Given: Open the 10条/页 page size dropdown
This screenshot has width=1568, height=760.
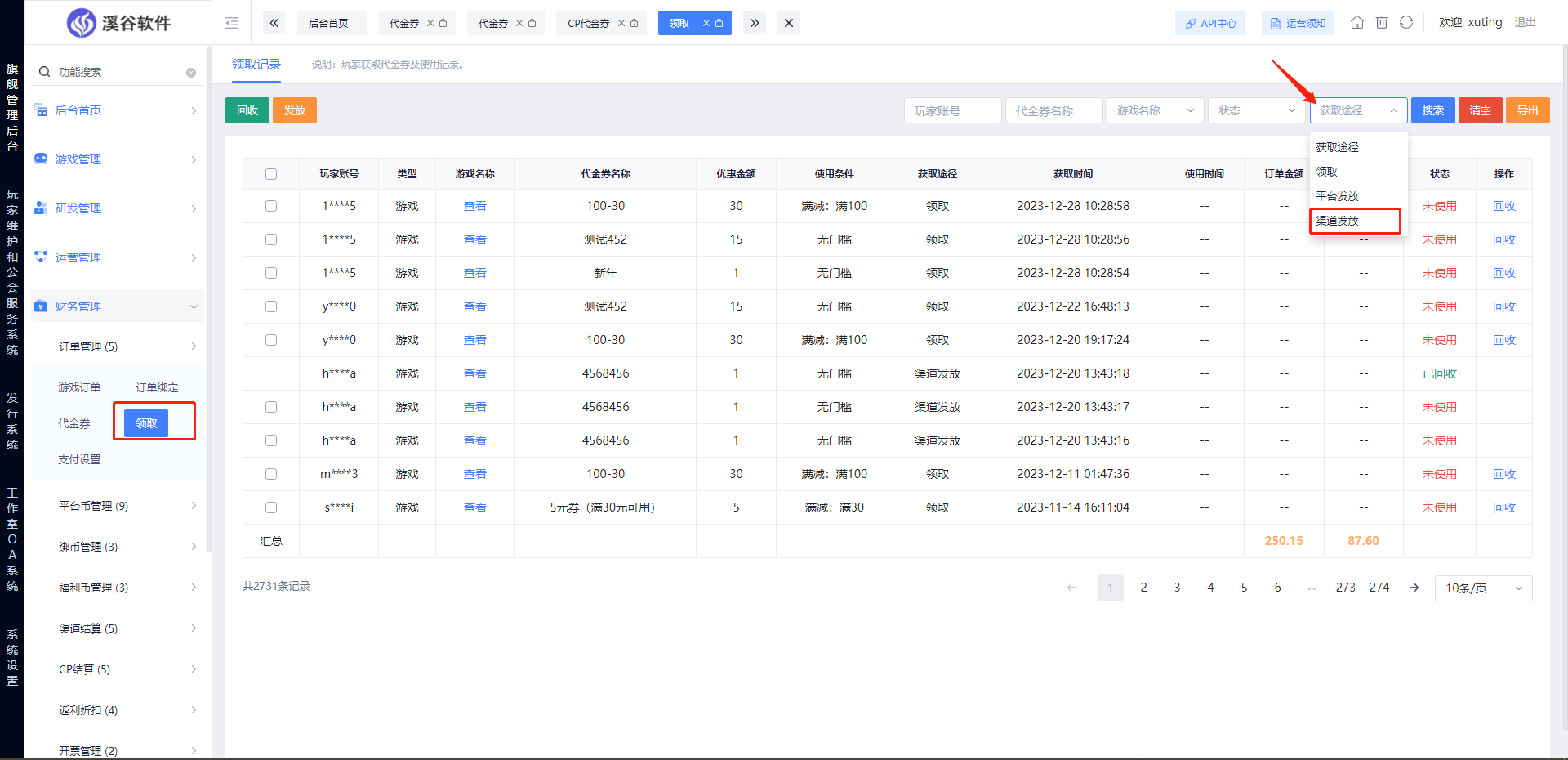Looking at the screenshot, I should [x=1483, y=588].
